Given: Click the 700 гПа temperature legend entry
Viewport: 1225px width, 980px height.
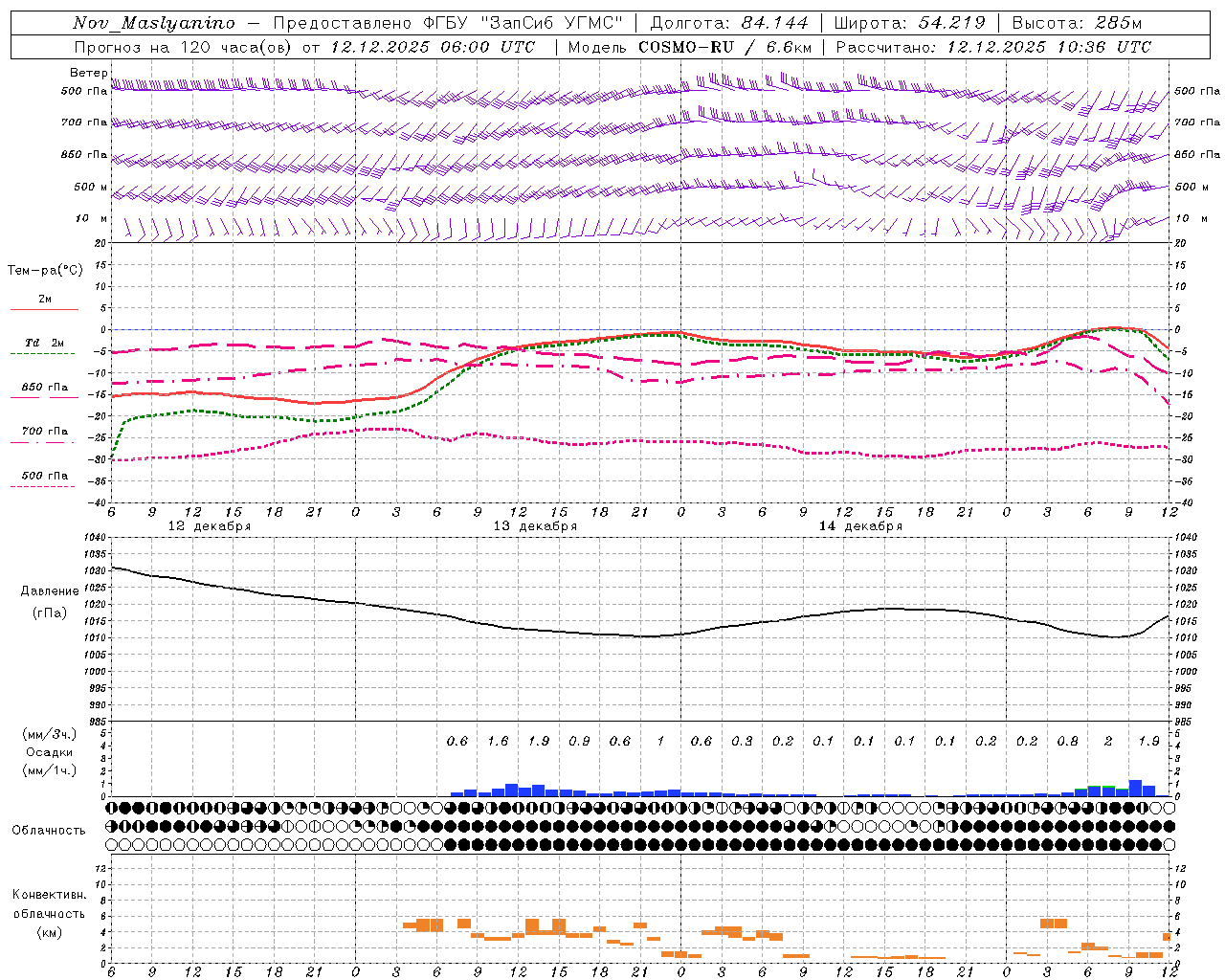Looking at the screenshot, I should [44, 432].
